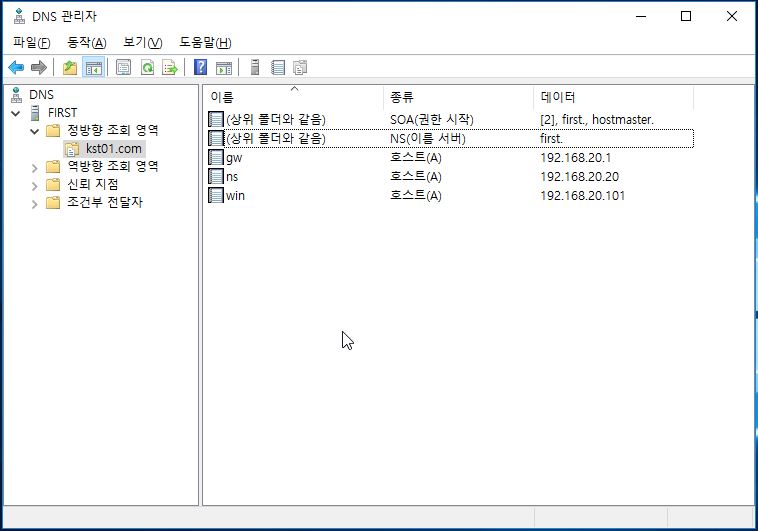The width and height of the screenshot is (758, 531).
Task: Refresh the view with green arrow icon
Action: (x=147, y=67)
